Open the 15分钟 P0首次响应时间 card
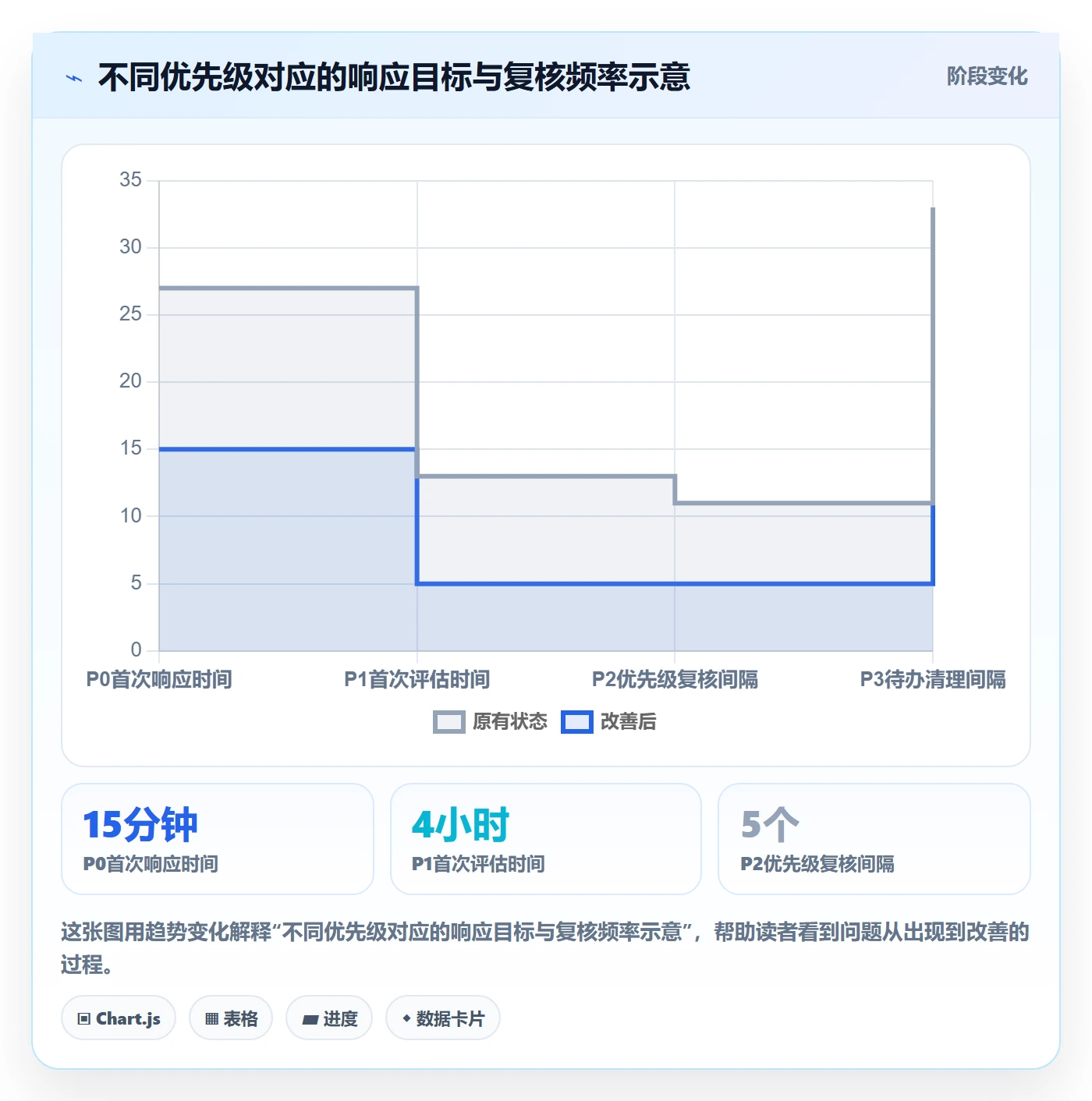 tap(218, 839)
